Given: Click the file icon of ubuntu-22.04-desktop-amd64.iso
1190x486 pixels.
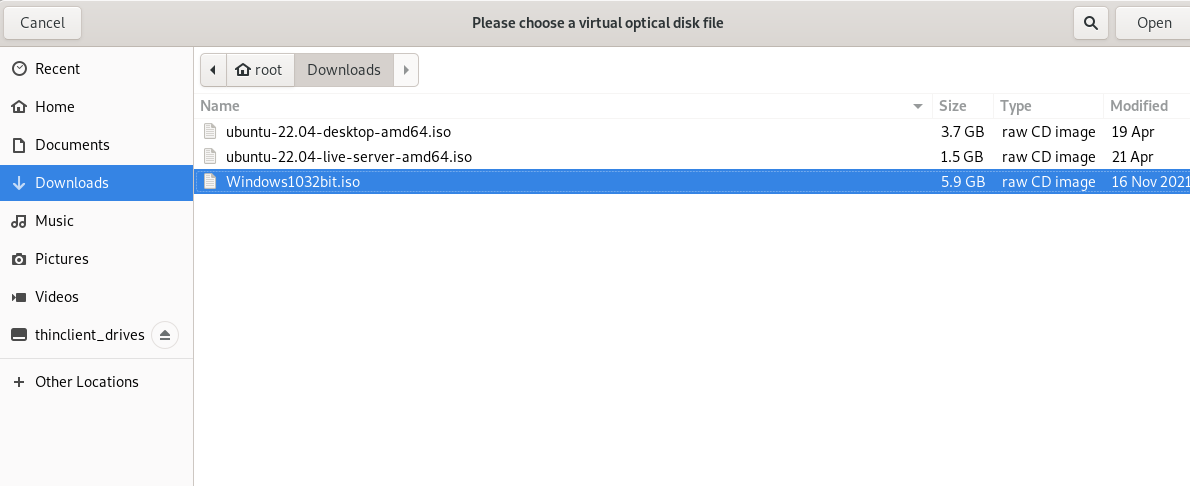Looking at the screenshot, I should (x=210, y=131).
